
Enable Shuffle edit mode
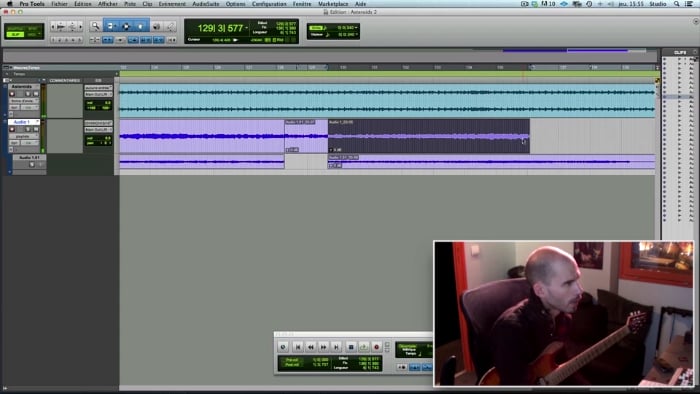[x=14, y=29]
